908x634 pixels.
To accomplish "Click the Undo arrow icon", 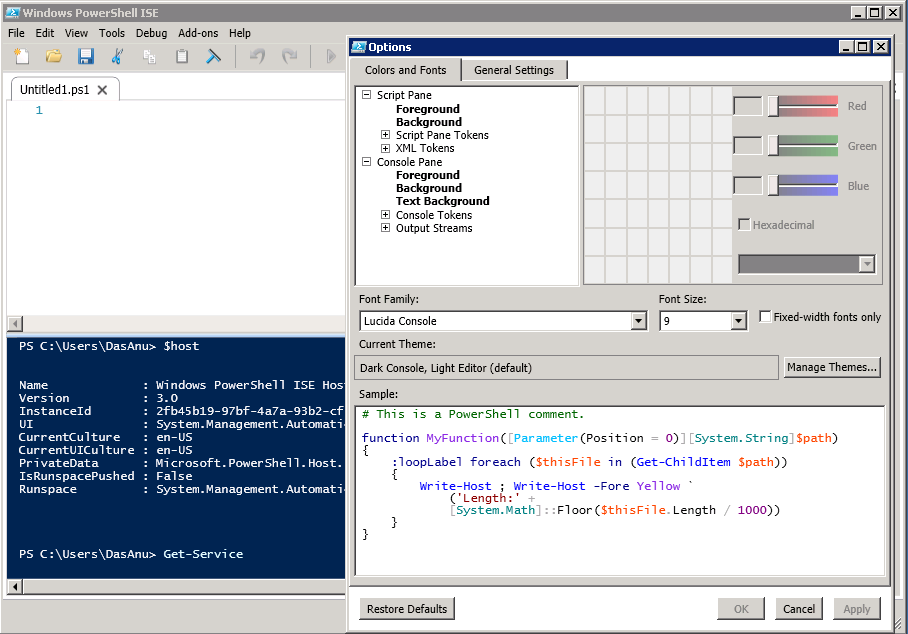I will pyautogui.click(x=257, y=56).
